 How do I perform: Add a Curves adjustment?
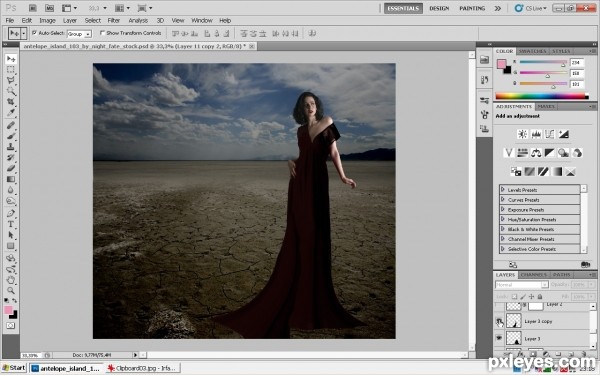[549, 134]
